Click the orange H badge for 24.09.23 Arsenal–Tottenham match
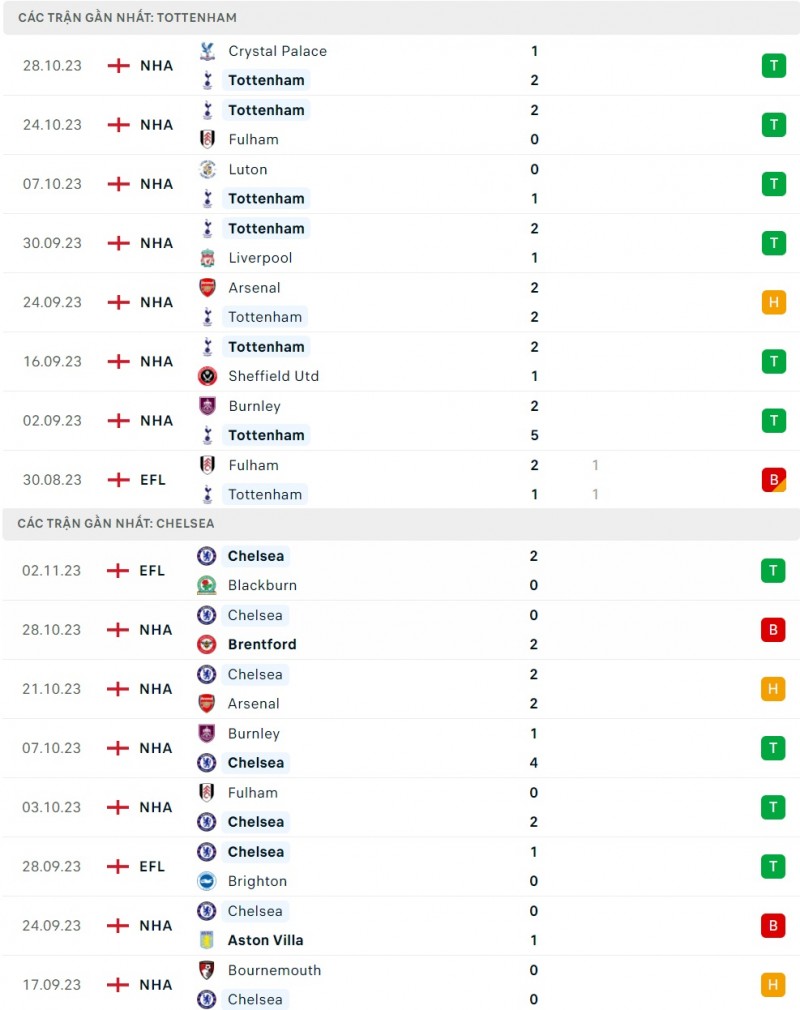Viewport: 800px width, 1010px height. (x=773, y=302)
